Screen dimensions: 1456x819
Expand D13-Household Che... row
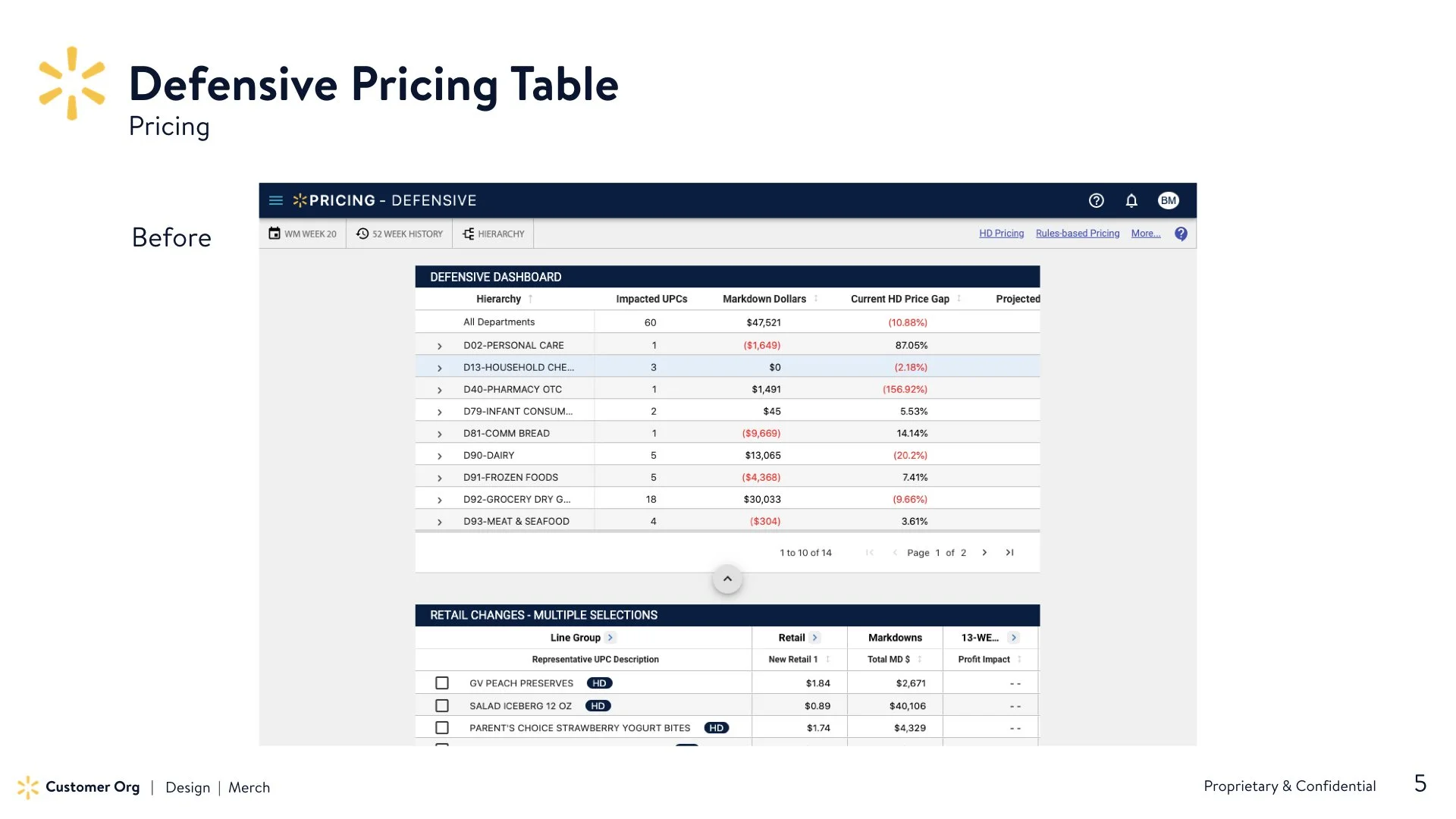[440, 368]
